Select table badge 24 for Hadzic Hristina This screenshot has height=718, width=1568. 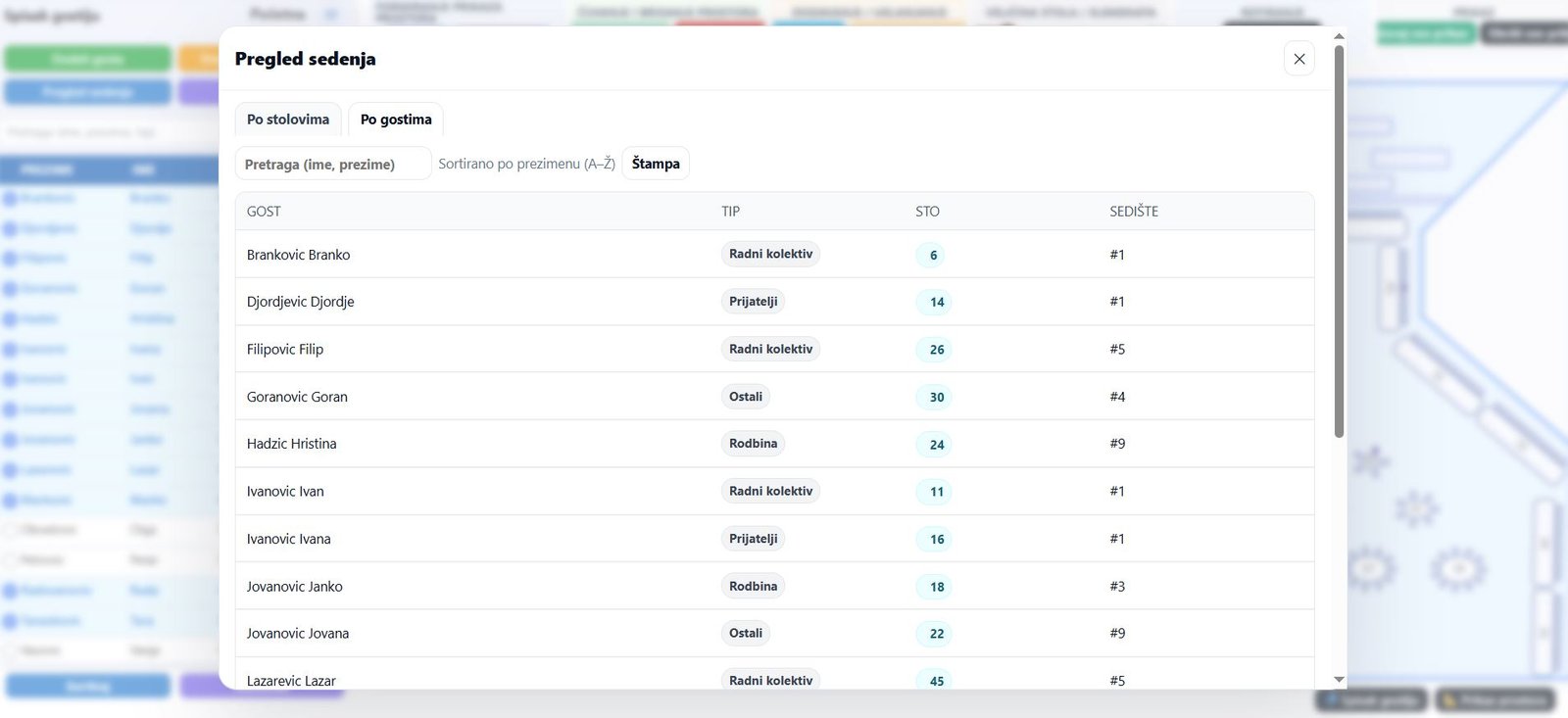tap(936, 445)
